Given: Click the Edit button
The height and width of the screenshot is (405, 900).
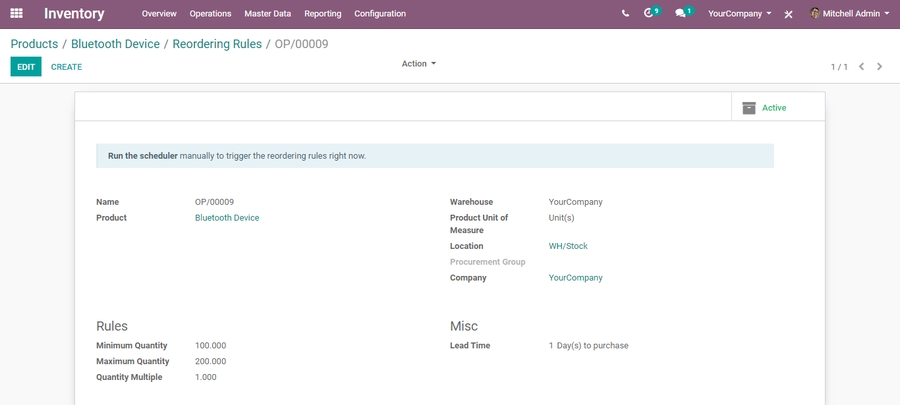Looking at the screenshot, I should point(26,67).
